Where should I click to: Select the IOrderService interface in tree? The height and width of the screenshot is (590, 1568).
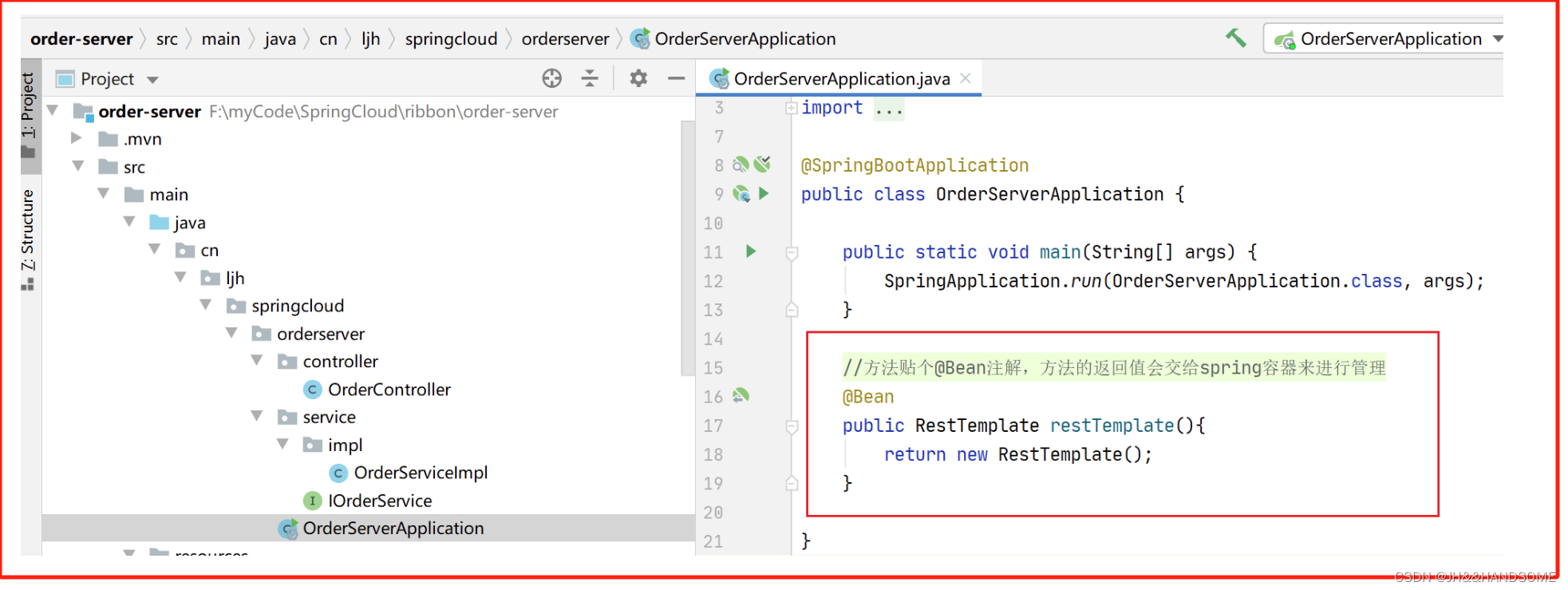click(380, 501)
